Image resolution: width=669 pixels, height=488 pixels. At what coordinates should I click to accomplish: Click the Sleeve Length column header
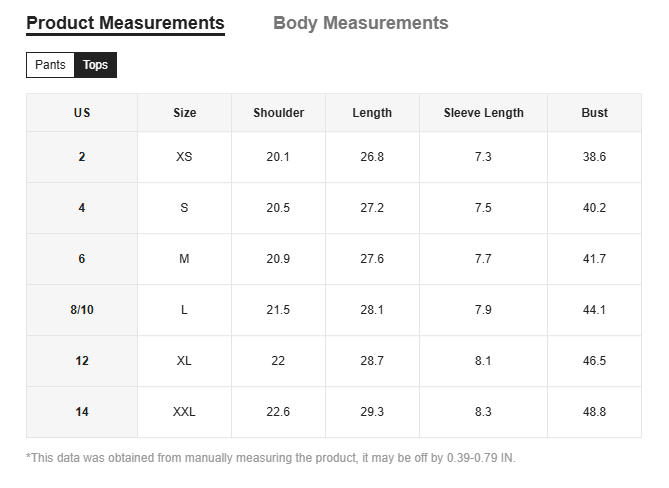coord(483,113)
